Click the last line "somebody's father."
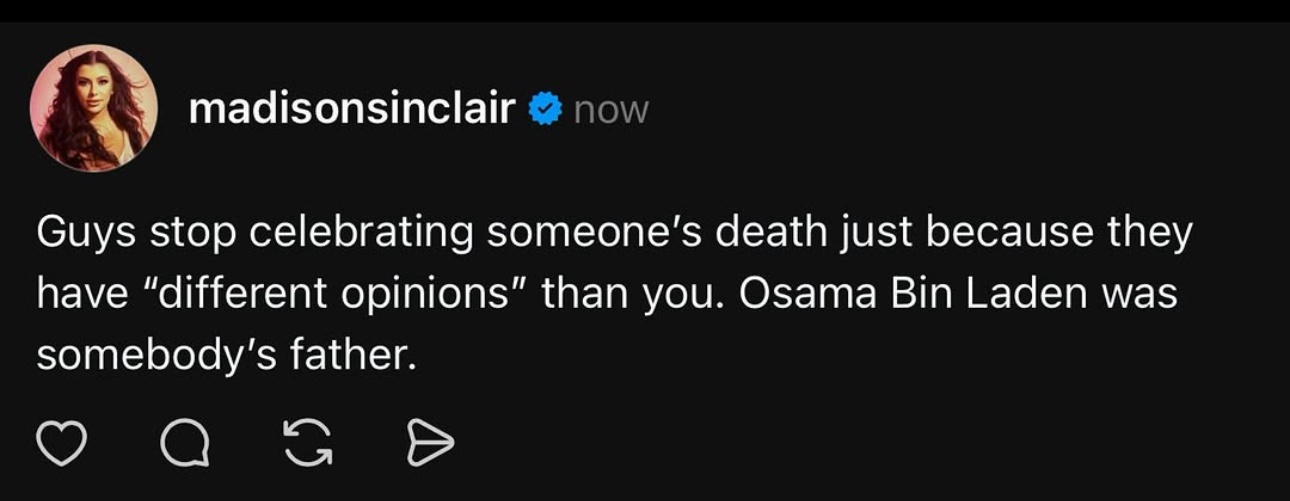This screenshot has width=1290, height=501. (225, 357)
